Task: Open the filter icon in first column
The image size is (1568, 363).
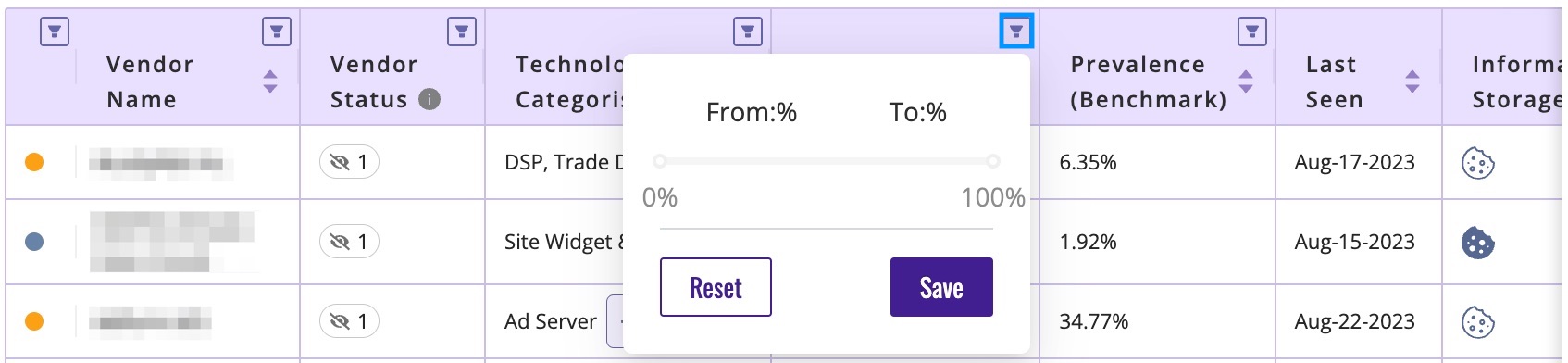Action: click(55, 31)
